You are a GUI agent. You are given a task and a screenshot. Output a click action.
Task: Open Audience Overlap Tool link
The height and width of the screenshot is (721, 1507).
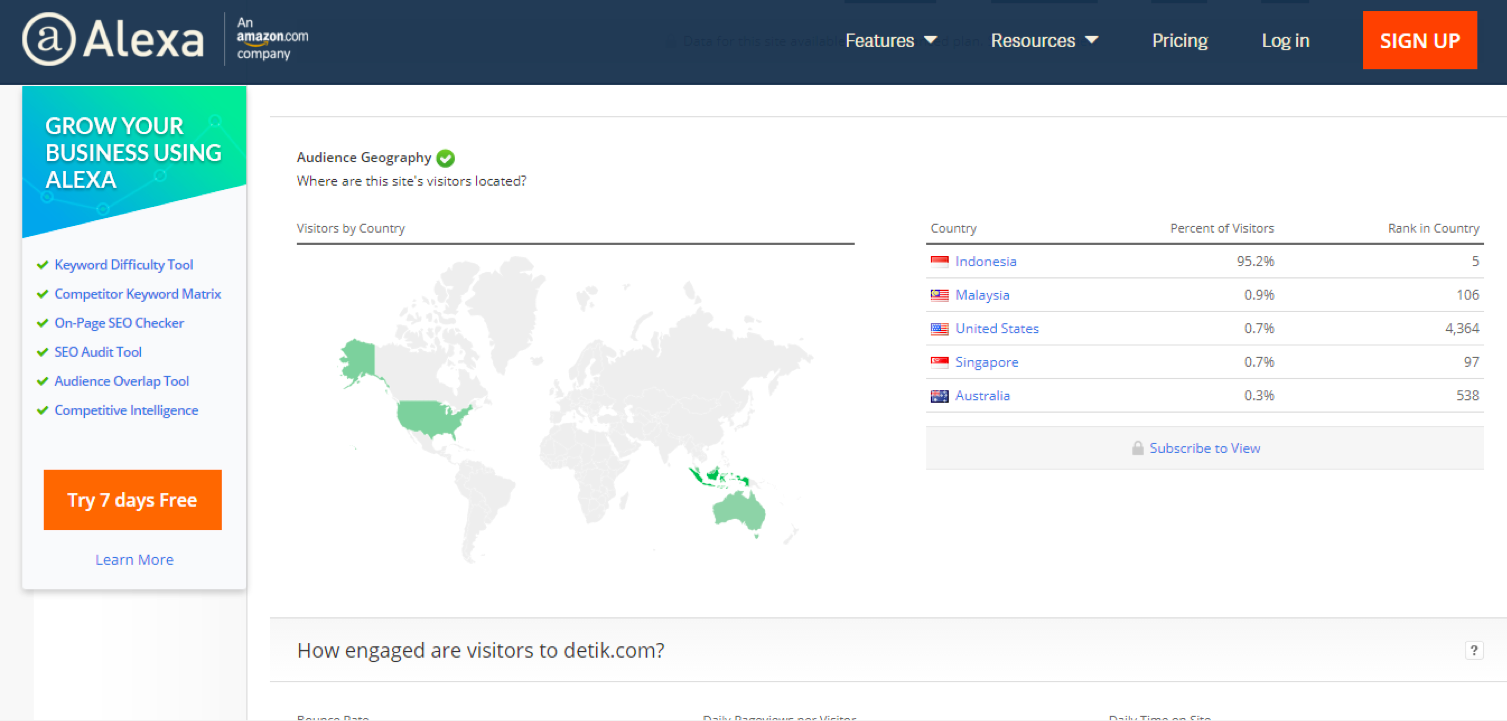[122, 381]
